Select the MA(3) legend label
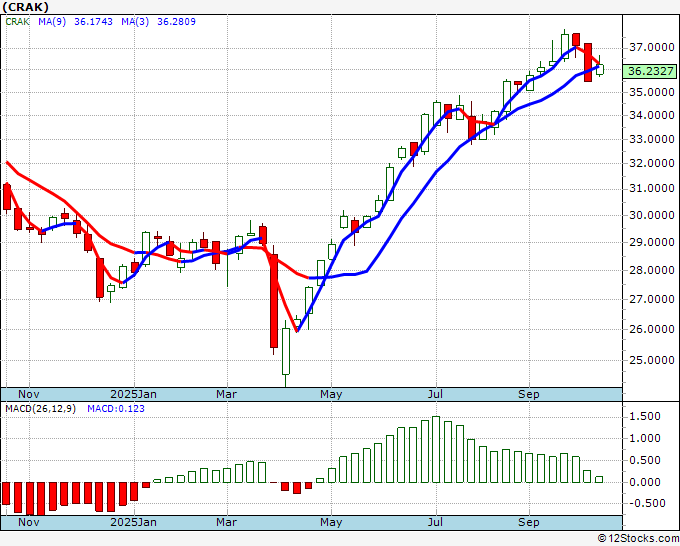Screen dimensions: 680x546 [x=135, y=22]
